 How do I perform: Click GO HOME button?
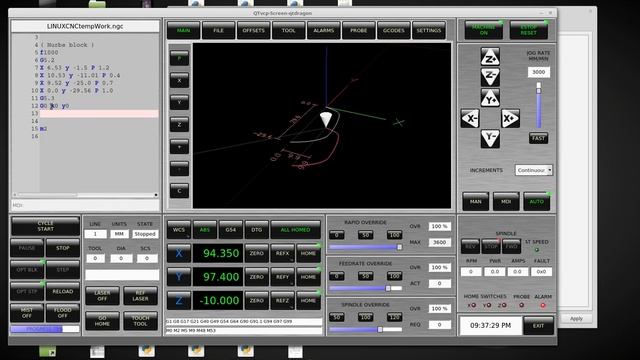[102, 321]
